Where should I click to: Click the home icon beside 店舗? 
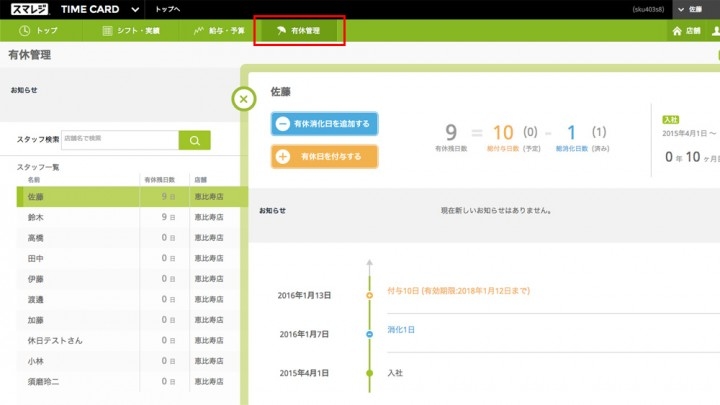click(x=677, y=31)
